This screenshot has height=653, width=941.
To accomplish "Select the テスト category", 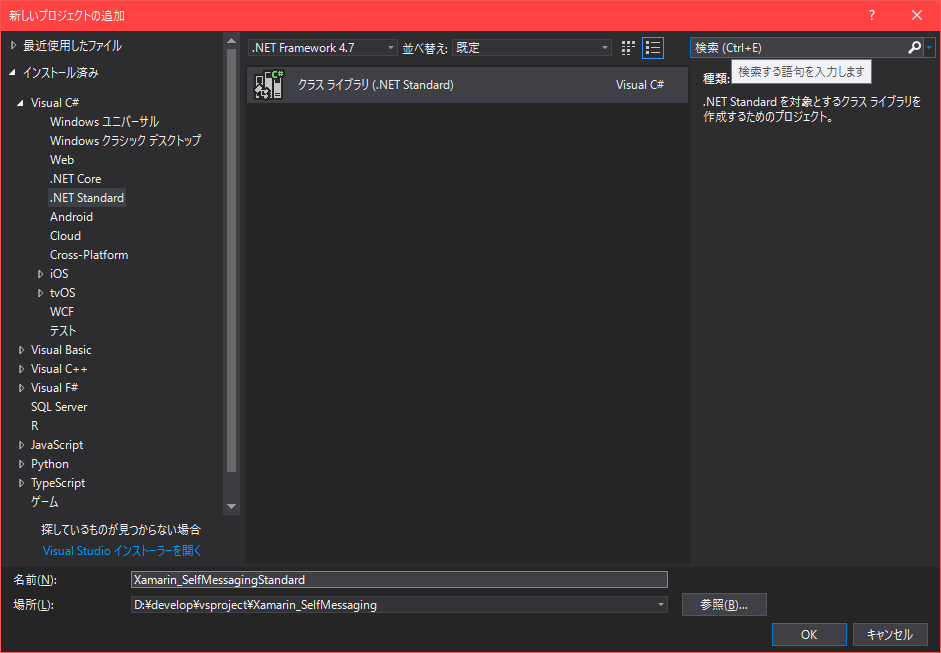I will point(63,331).
